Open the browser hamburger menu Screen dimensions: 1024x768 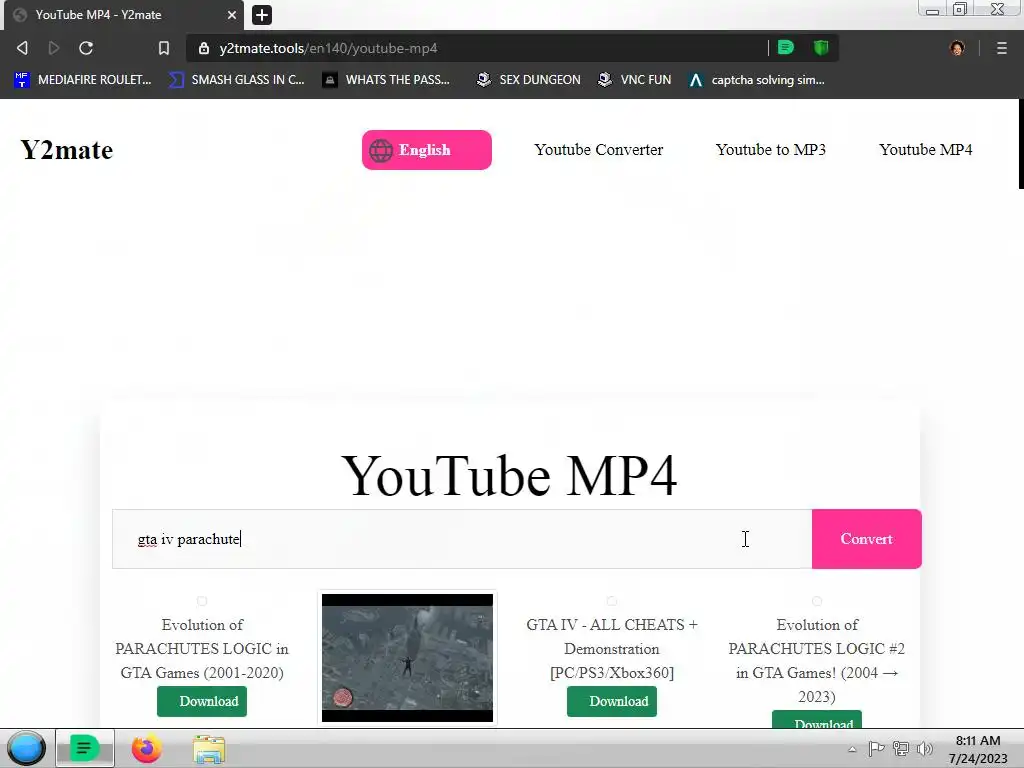(1002, 48)
